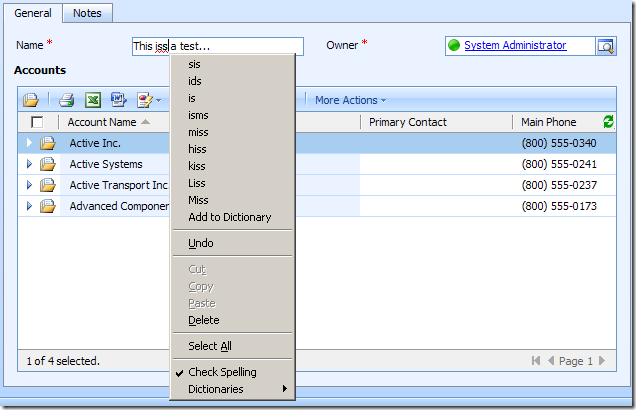636x410 pixels.
Task: Choose spelling suggestion 'hiss'
Action: [233, 150]
